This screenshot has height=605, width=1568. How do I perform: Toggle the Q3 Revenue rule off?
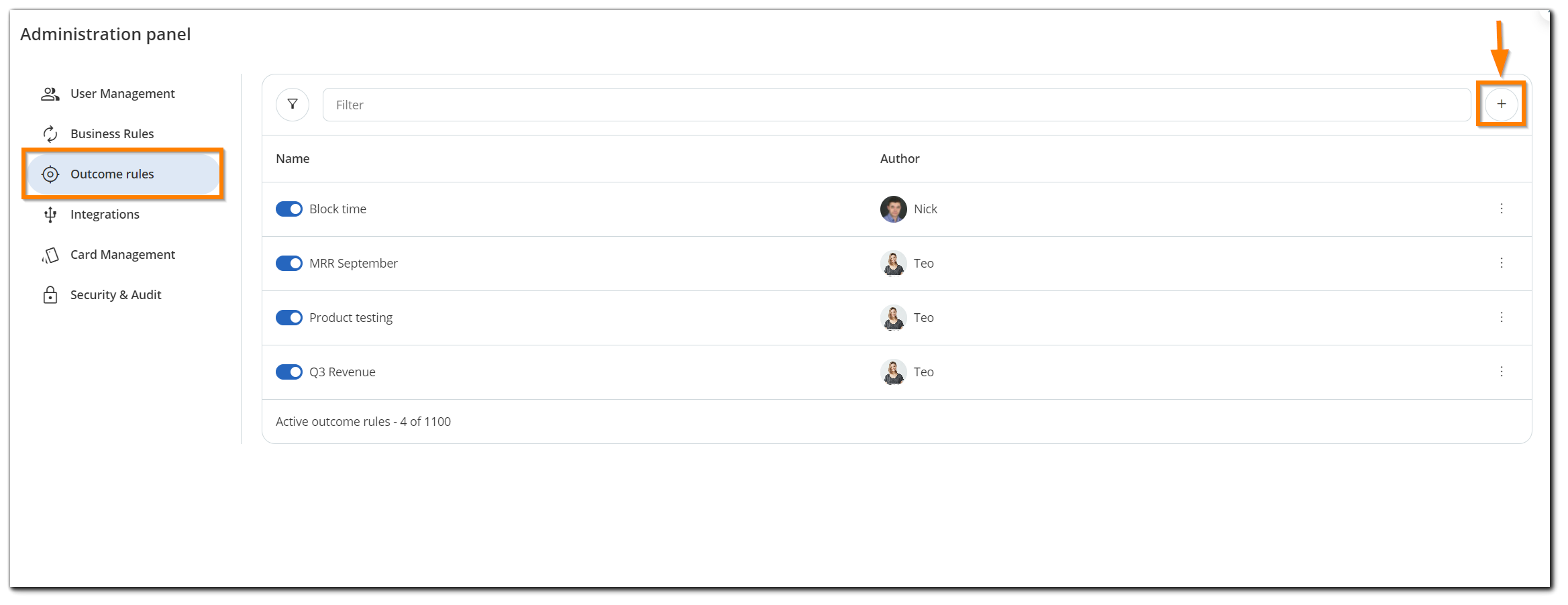pyautogui.click(x=289, y=372)
